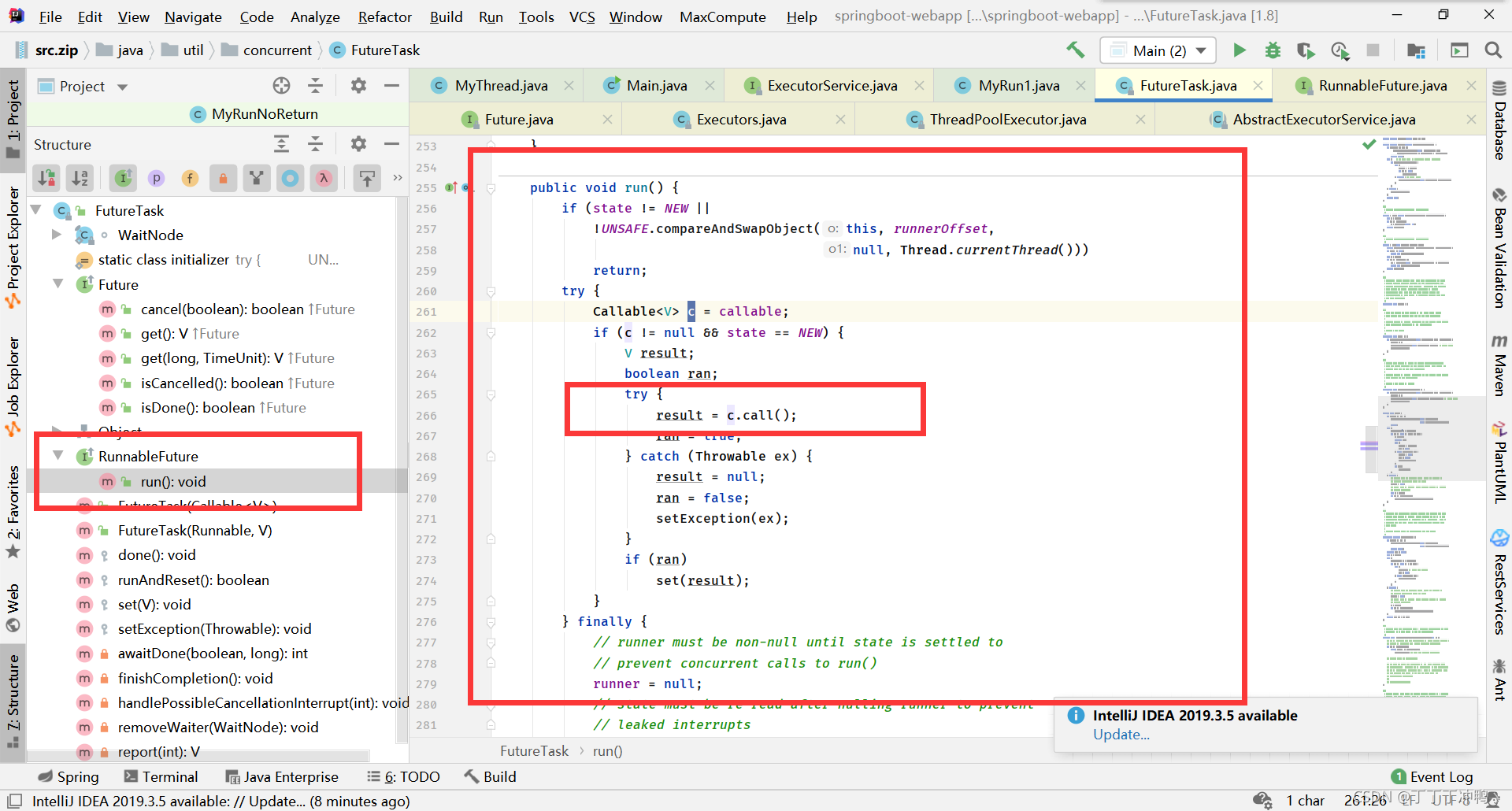Open the RestServices side panel
The height and width of the screenshot is (811, 1512).
pyautogui.click(x=1499, y=583)
